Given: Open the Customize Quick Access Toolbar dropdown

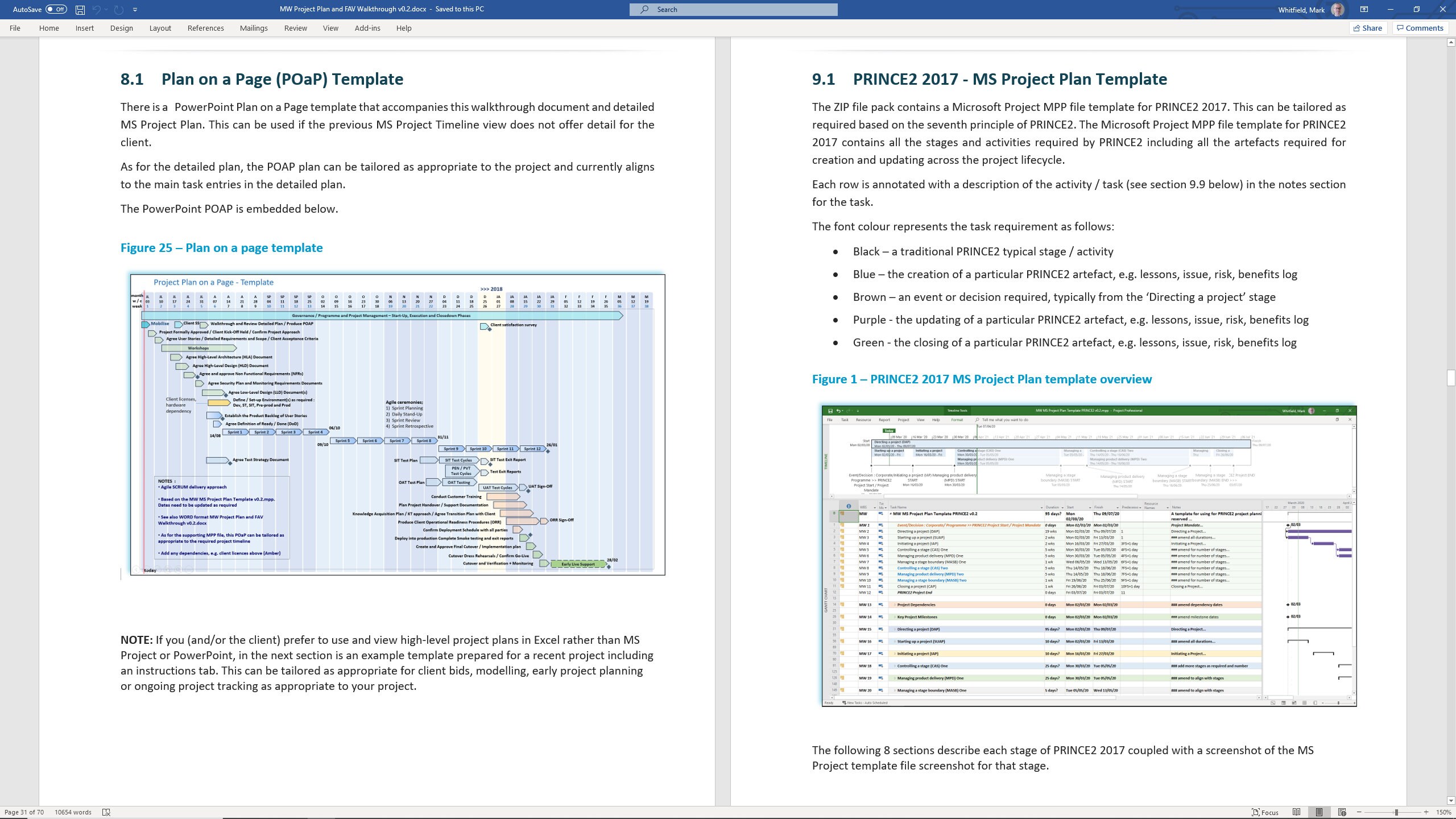Looking at the screenshot, I should click(x=135, y=9).
